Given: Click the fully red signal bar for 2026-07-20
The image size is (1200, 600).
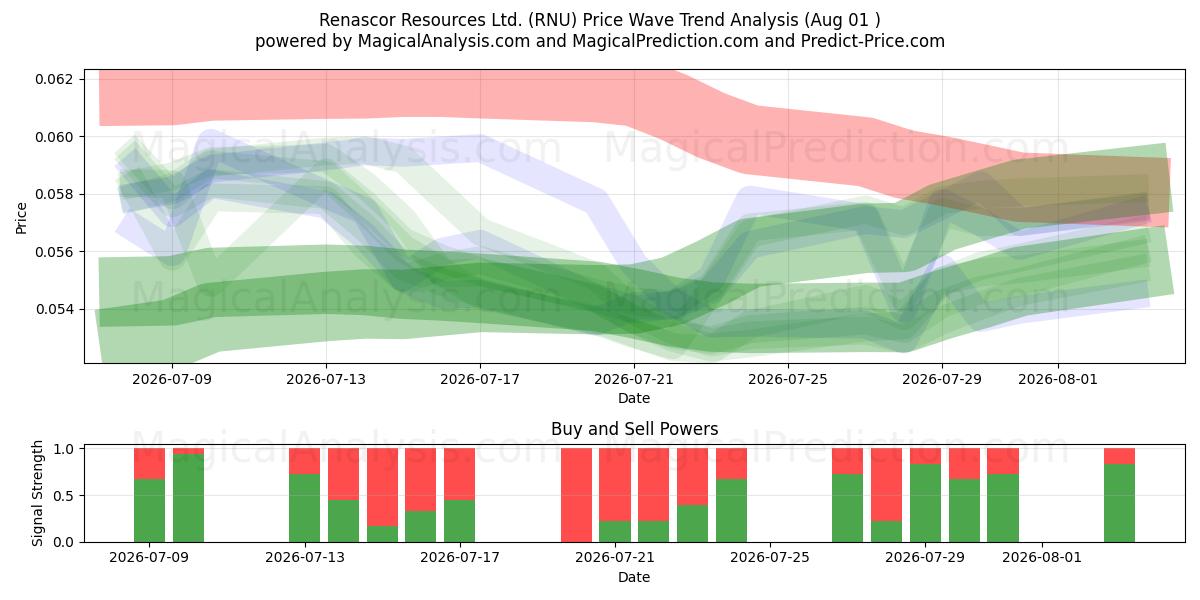Looking at the screenshot, I should 576,495.
